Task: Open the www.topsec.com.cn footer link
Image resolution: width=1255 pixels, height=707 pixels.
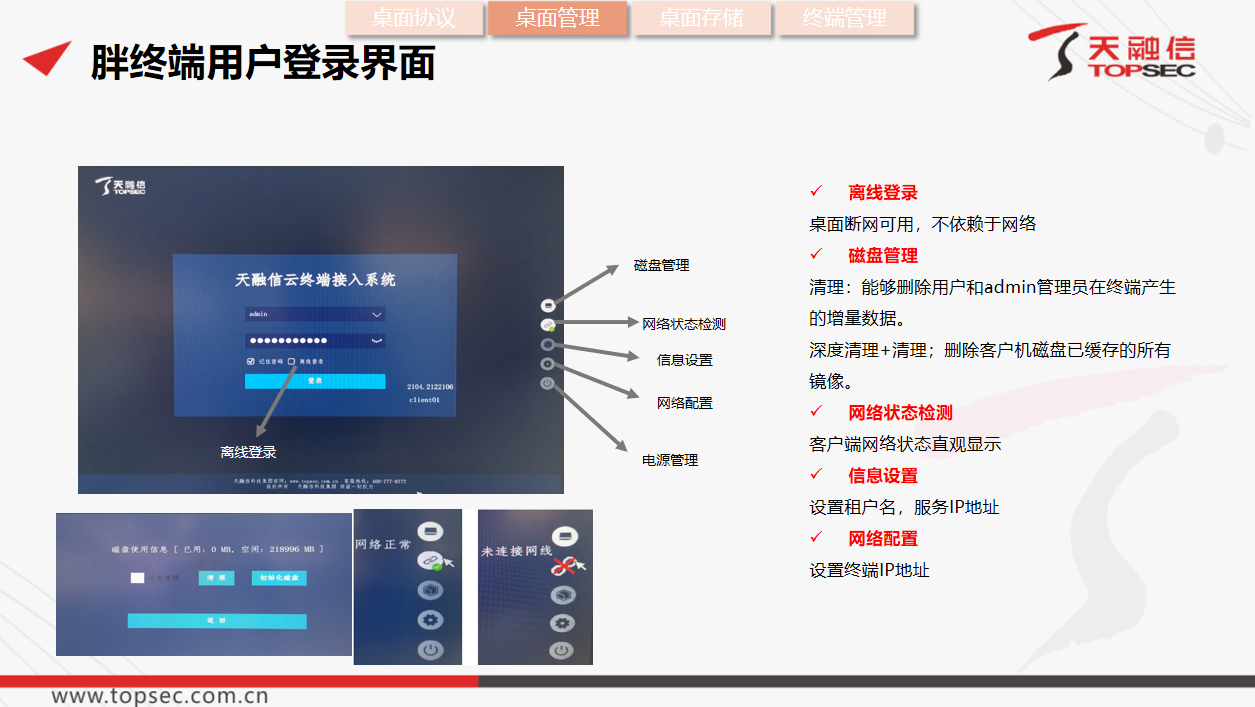Action: point(160,696)
